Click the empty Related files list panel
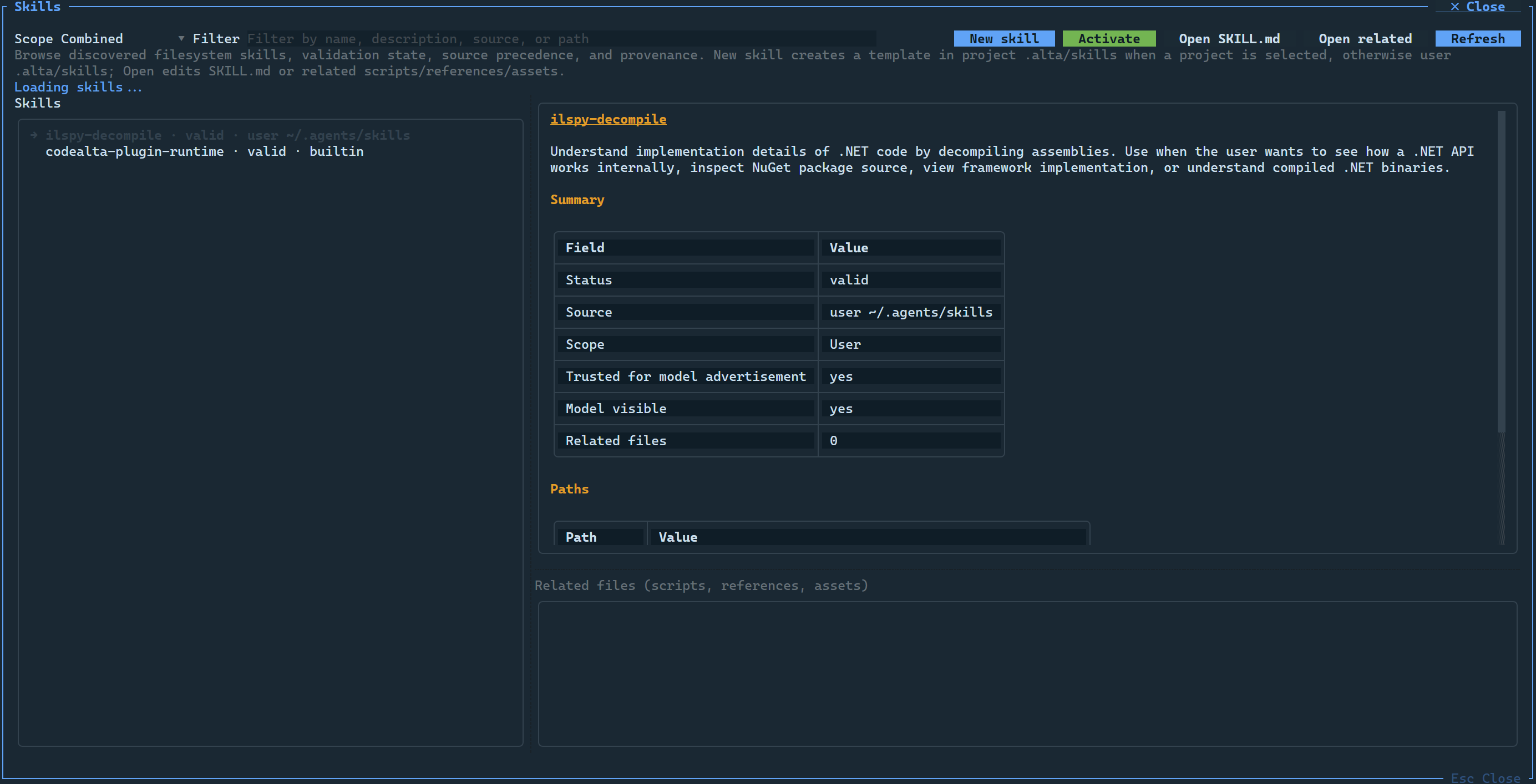Viewport: 1536px width, 784px height. click(1027, 674)
